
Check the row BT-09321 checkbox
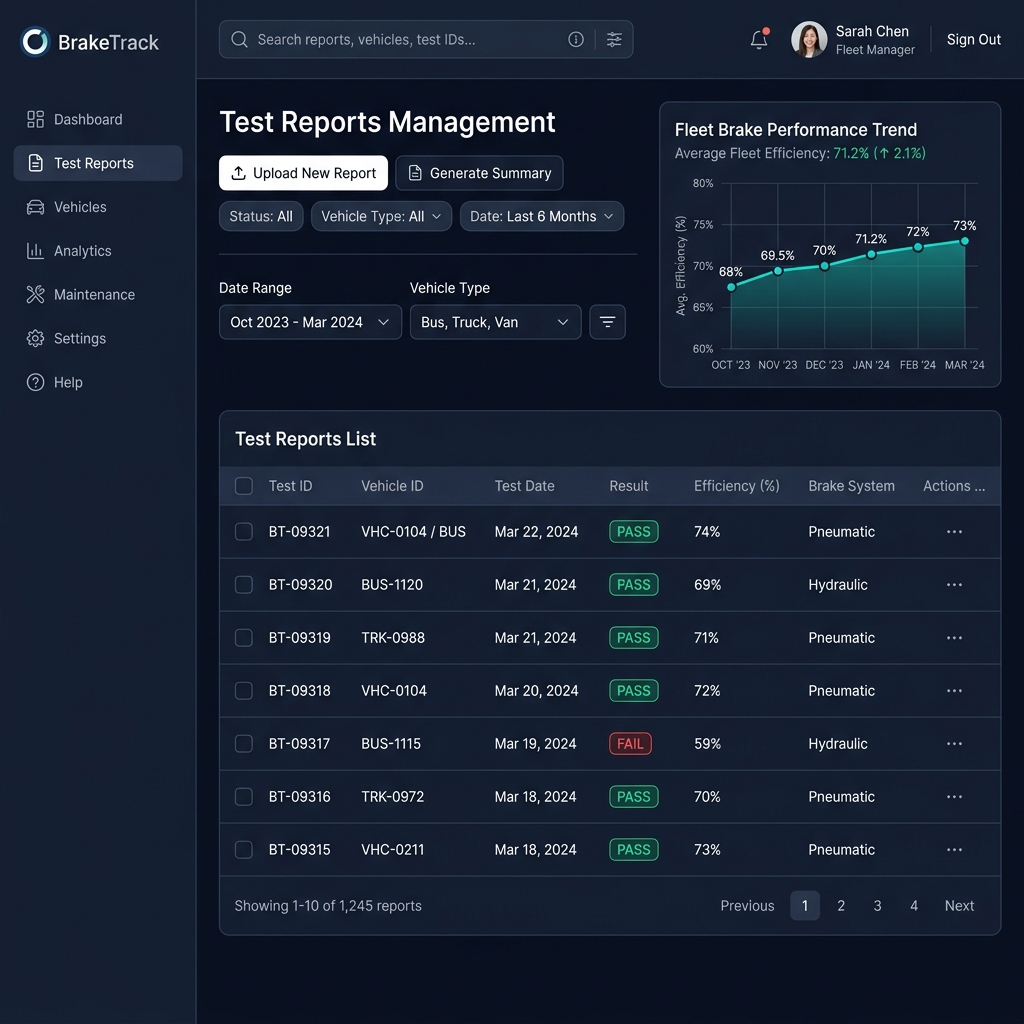coord(244,532)
